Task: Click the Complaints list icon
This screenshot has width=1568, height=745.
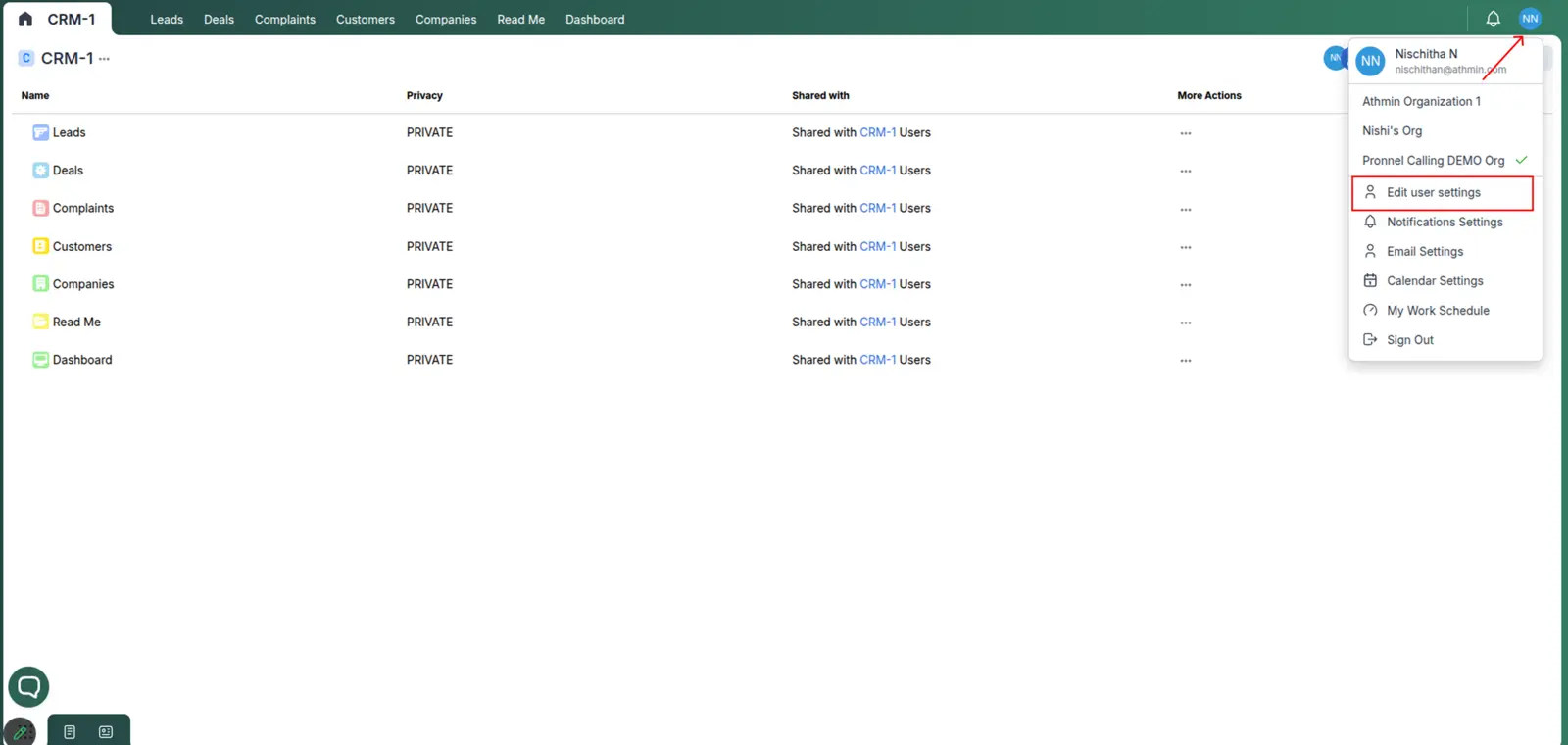Action: coord(40,208)
